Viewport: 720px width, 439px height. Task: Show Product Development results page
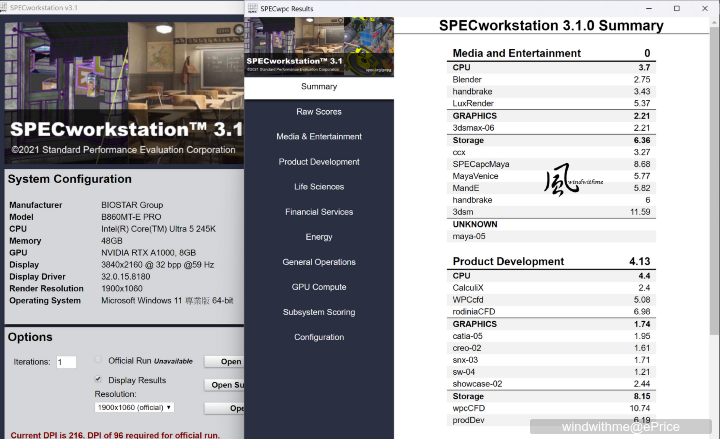click(319, 162)
